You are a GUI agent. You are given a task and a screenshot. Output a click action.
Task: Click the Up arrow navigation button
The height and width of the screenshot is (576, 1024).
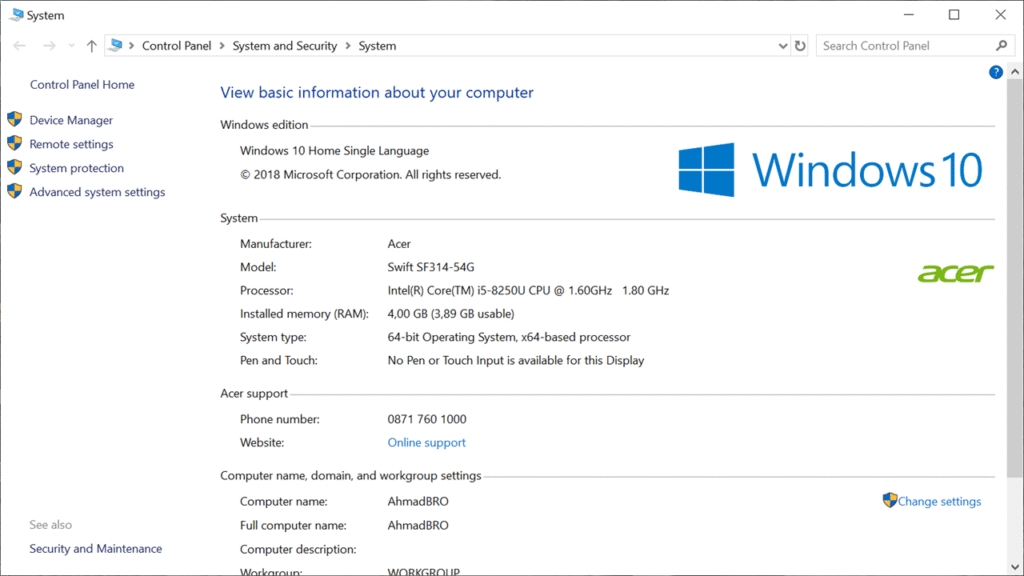(x=92, y=46)
